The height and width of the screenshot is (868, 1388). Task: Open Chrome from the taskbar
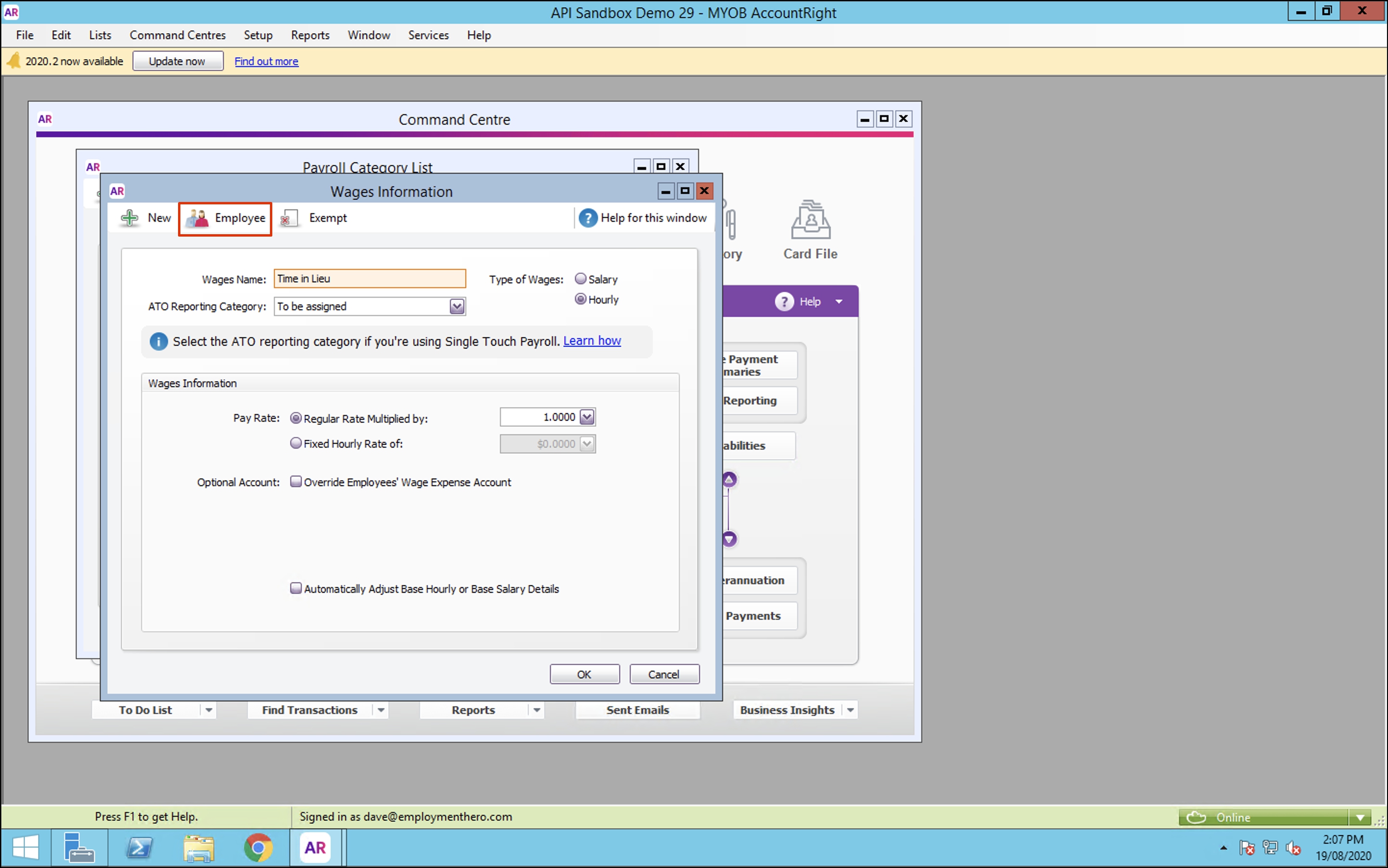[x=258, y=847]
